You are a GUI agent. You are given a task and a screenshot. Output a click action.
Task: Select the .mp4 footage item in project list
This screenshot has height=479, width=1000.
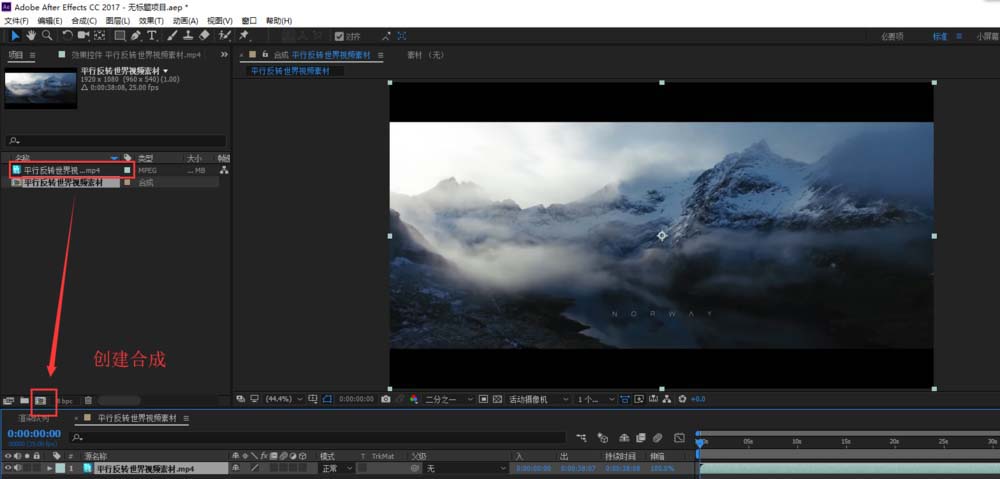62,170
